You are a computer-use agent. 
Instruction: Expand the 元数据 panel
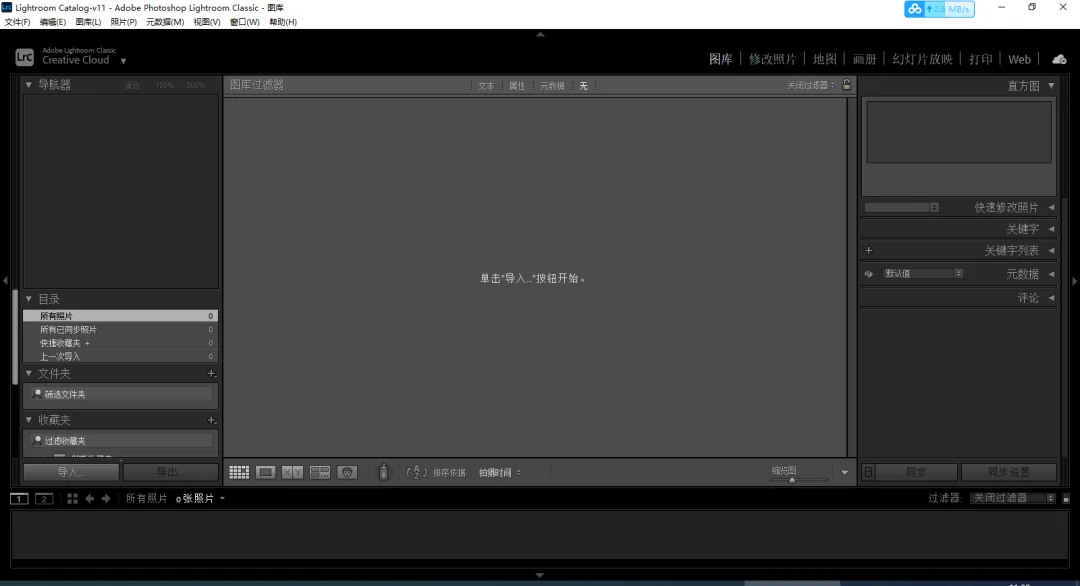tap(1051, 274)
